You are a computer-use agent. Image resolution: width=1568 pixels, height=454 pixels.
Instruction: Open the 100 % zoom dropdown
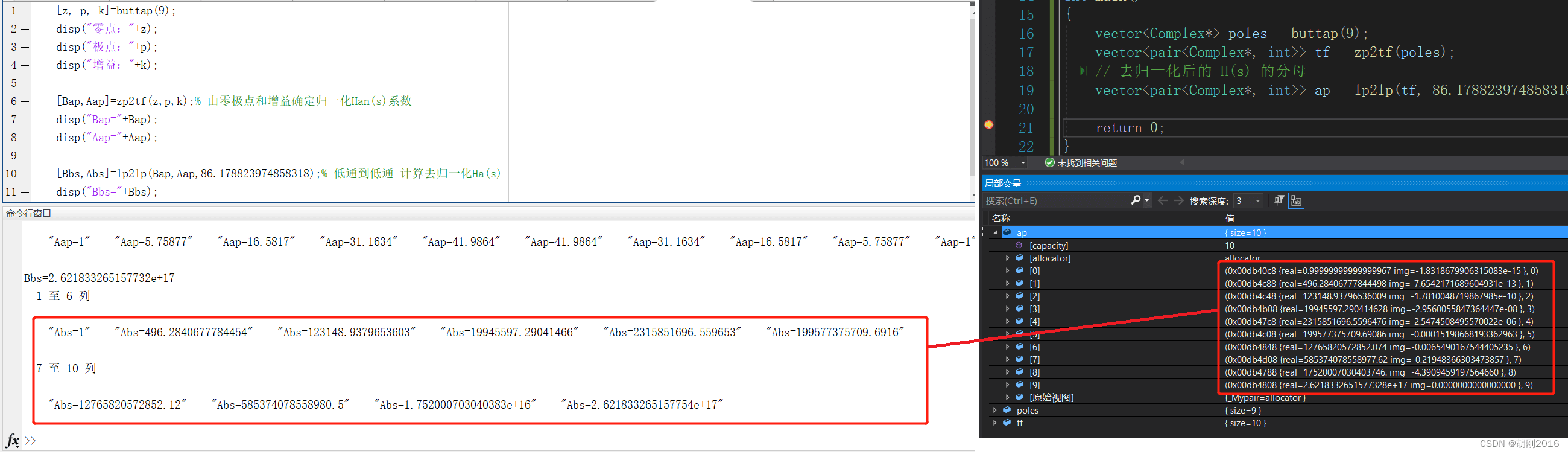[x=1023, y=163]
